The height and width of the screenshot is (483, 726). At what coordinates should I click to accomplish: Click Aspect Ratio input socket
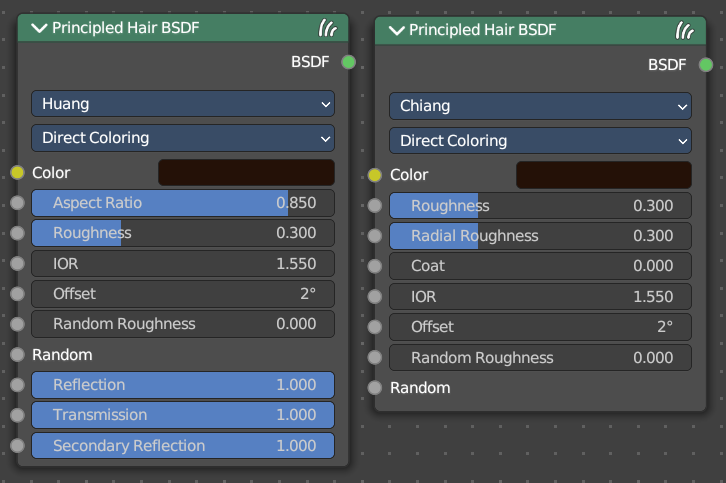coord(18,203)
